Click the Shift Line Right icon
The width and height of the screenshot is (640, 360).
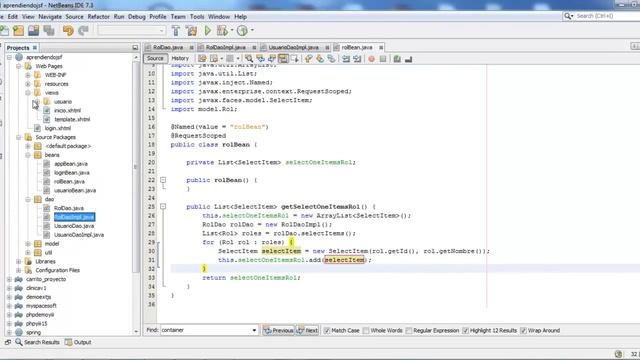(x=357, y=59)
